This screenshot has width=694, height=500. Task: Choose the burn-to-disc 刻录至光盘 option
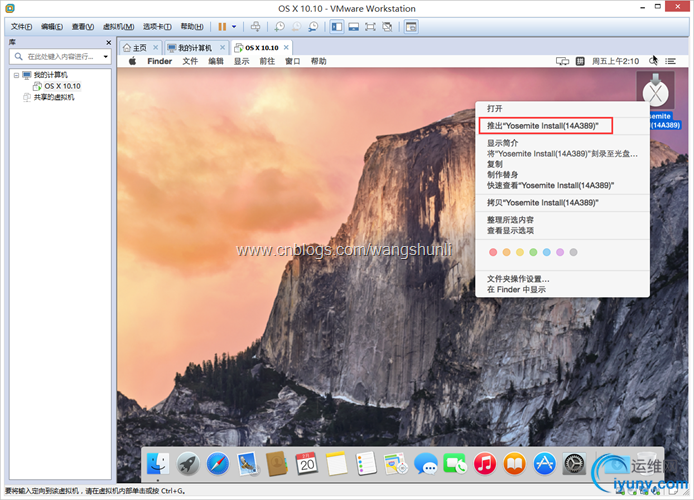point(562,154)
